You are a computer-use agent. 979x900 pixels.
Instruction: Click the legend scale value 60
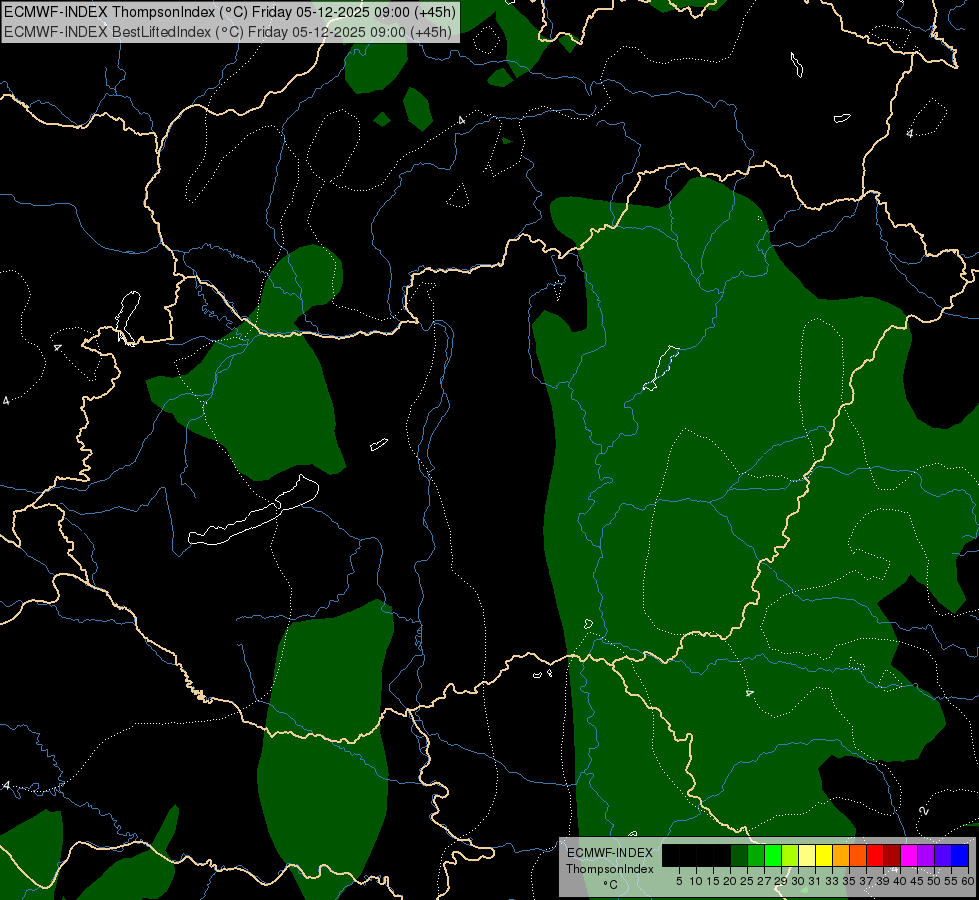[967, 880]
